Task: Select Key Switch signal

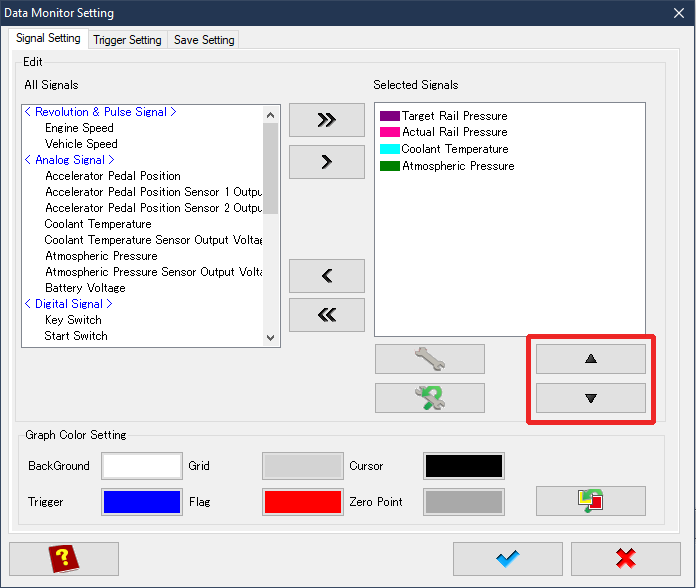Action: 73,320
